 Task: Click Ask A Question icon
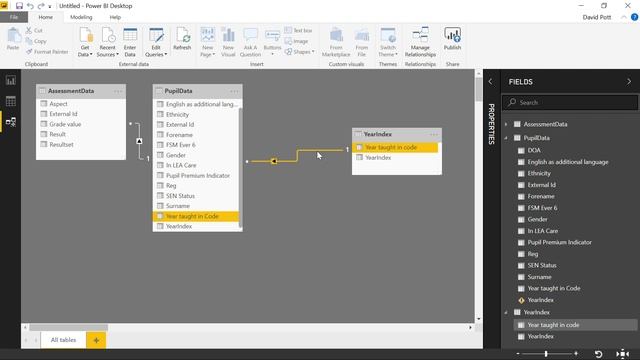coord(250,42)
